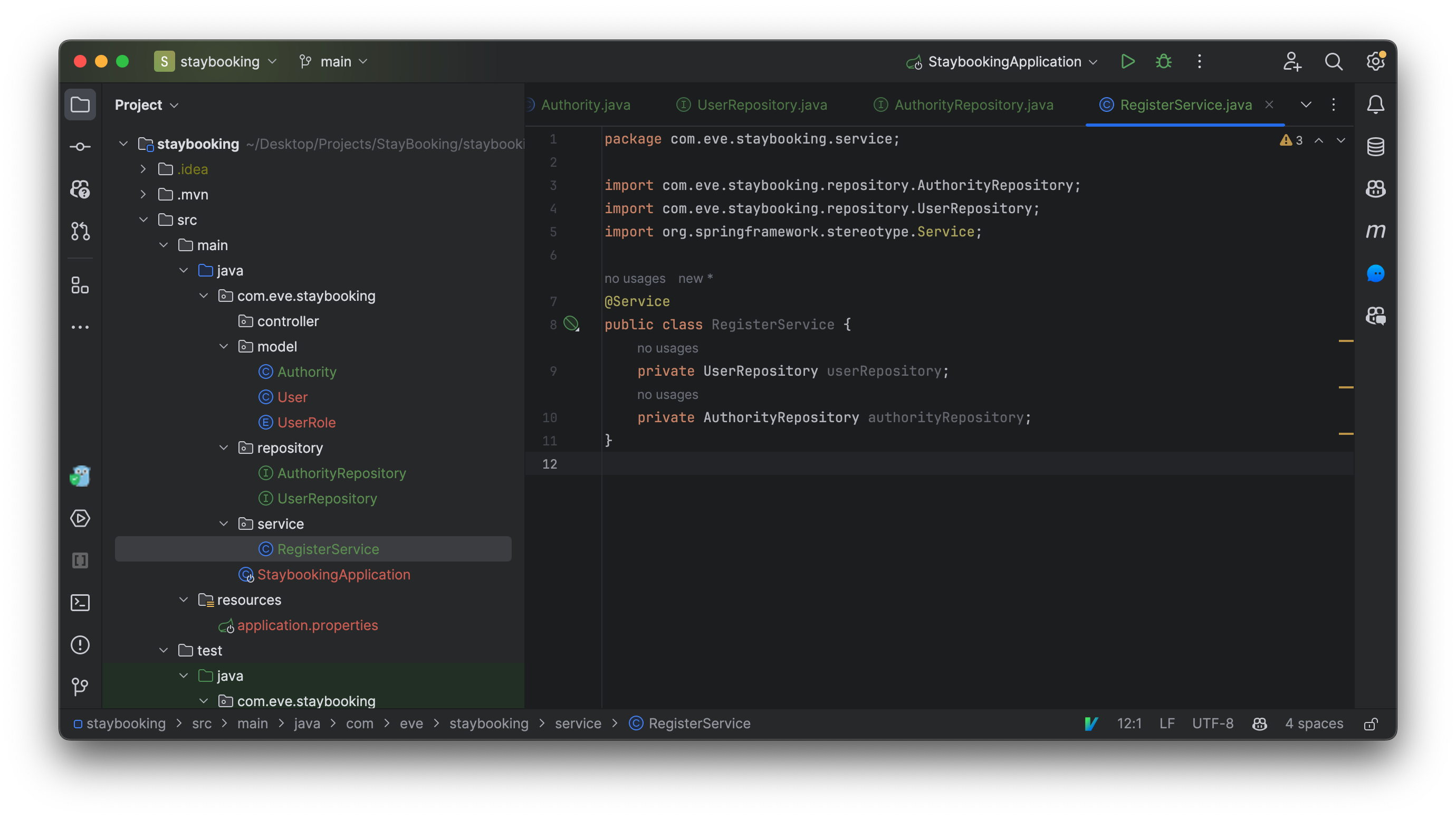This screenshot has height=818, width=1456.
Task: Open the Maven tool window
Action: (x=1376, y=231)
